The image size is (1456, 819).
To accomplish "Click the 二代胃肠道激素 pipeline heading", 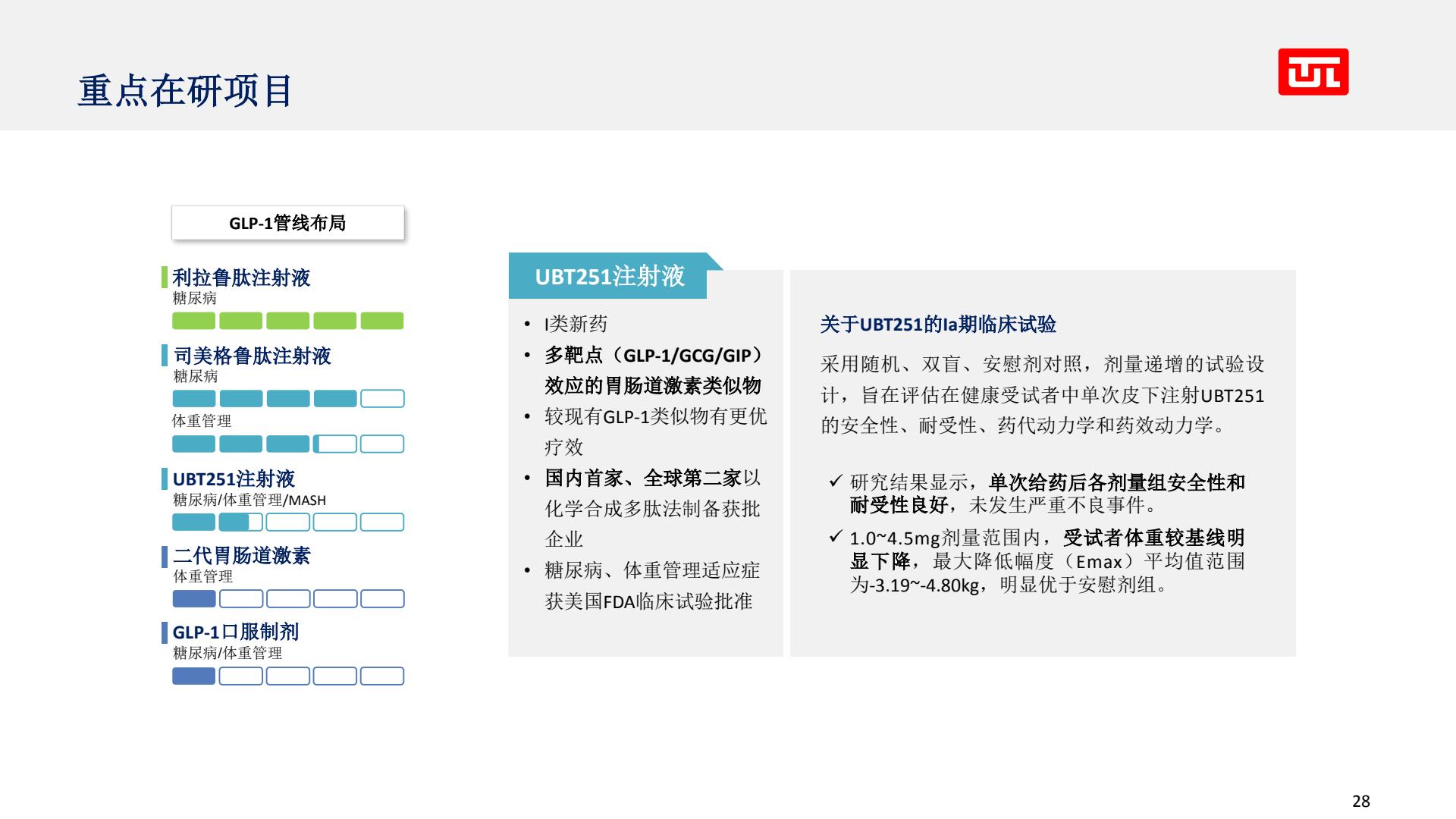I will (241, 556).
